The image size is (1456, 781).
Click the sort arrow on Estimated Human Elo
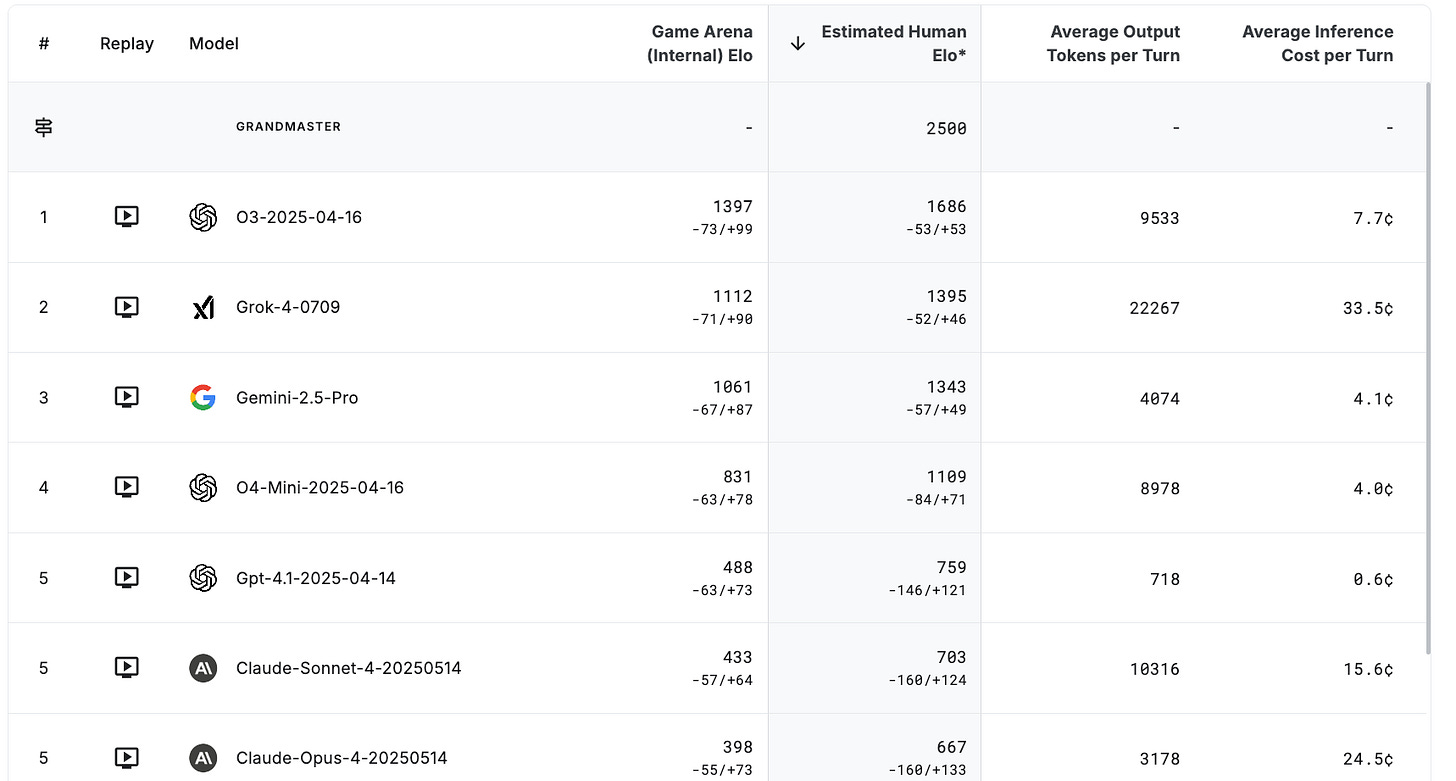(x=797, y=44)
